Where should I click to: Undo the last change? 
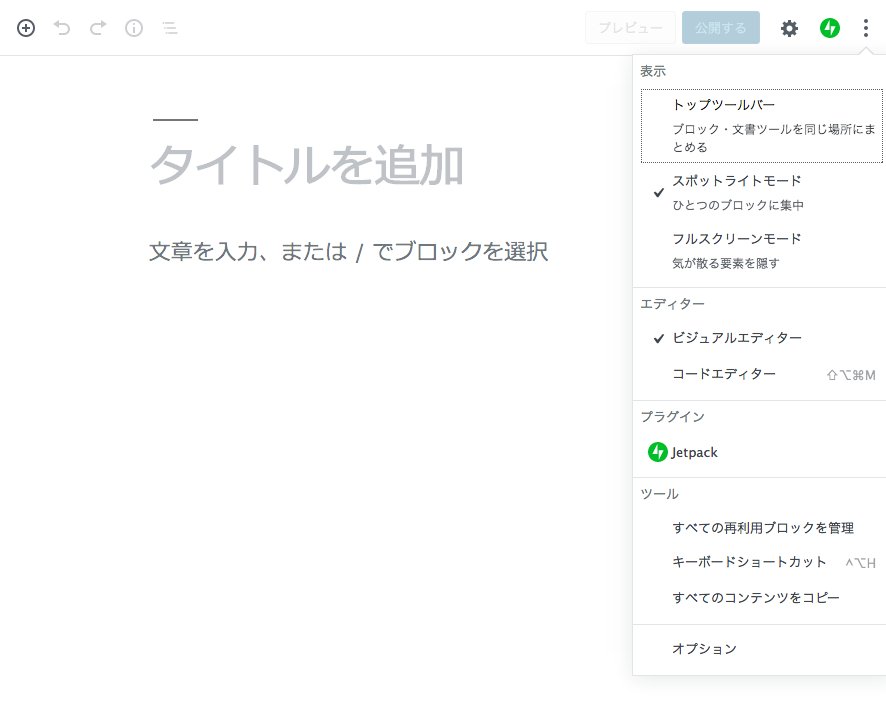[x=62, y=28]
